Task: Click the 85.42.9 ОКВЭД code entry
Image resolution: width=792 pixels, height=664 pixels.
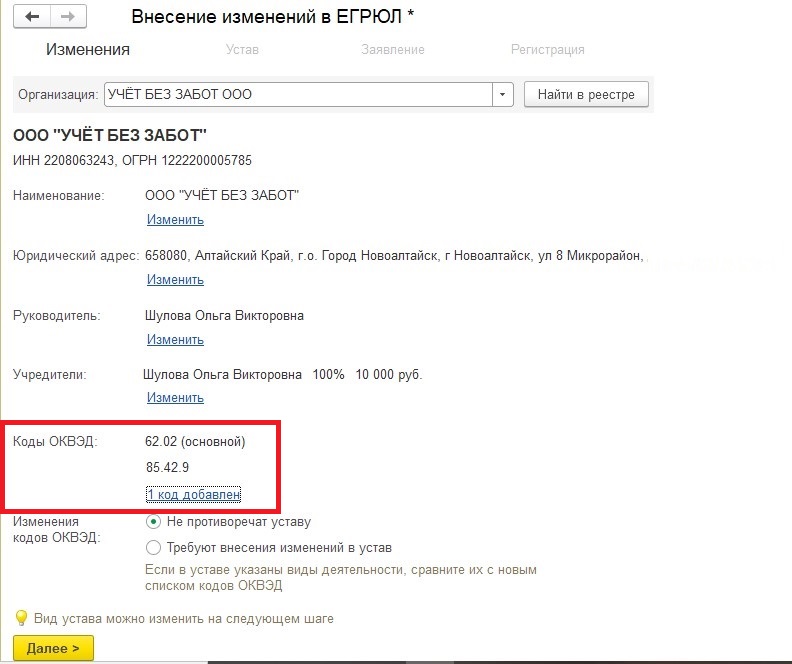Action: click(167, 467)
